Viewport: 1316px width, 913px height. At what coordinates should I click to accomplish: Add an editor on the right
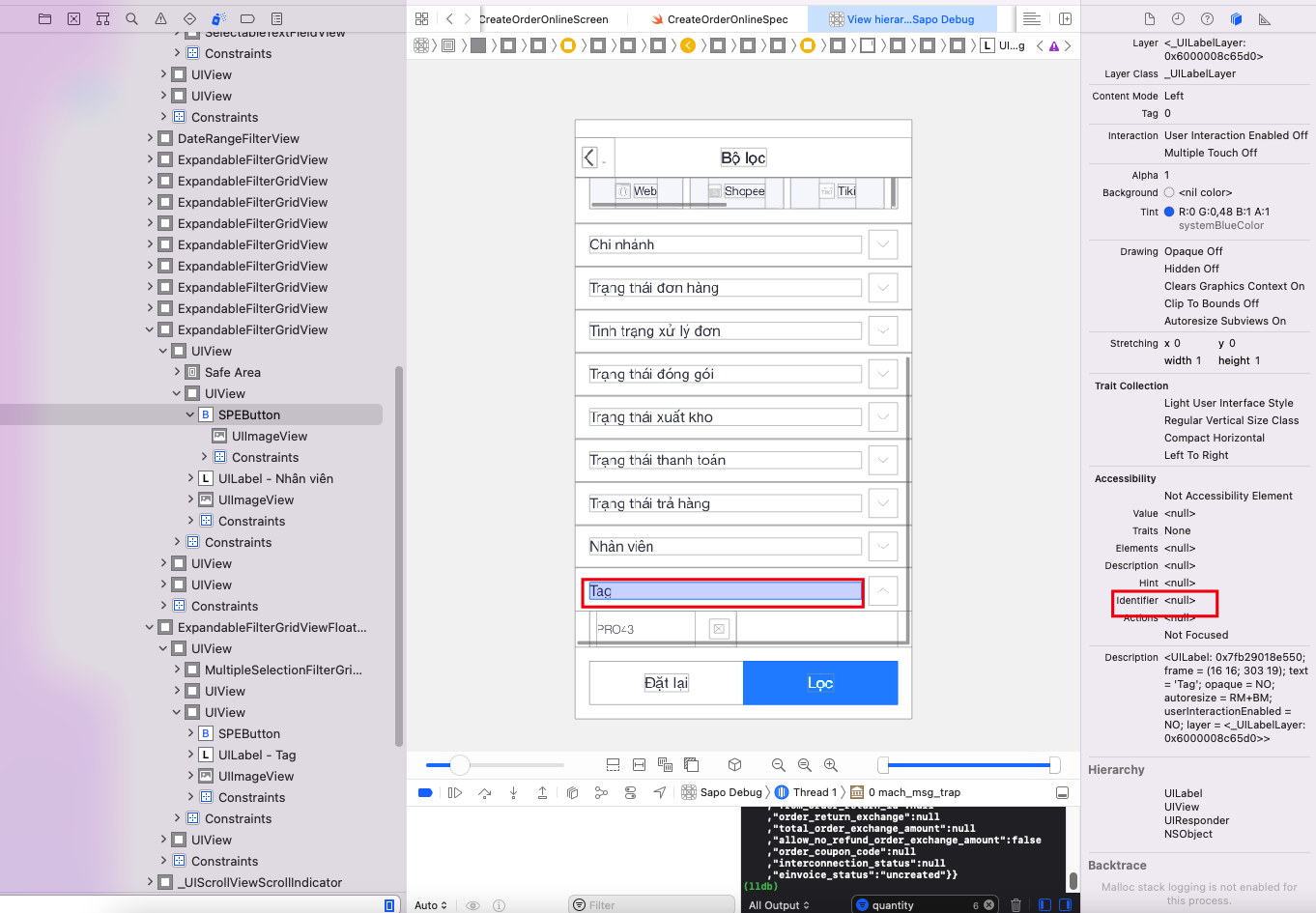[x=1065, y=18]
